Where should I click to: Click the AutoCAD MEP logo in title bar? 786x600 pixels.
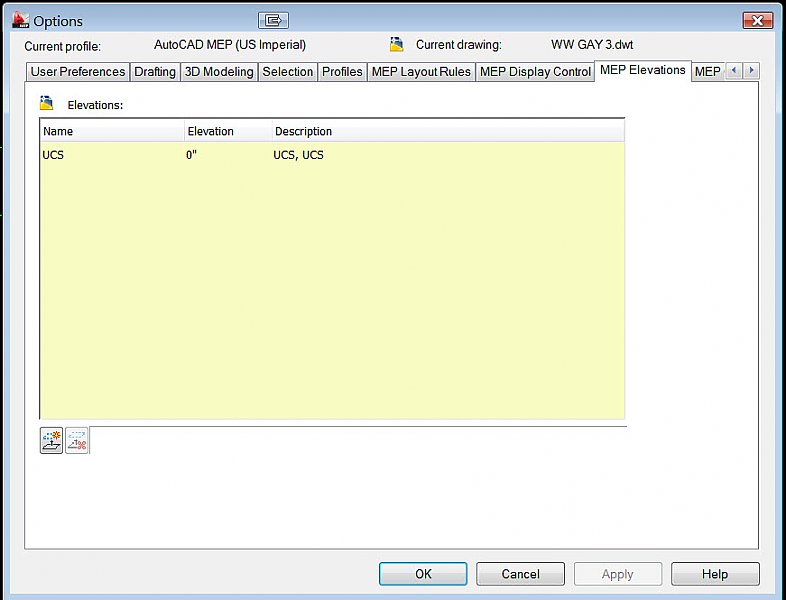(20, 20)
